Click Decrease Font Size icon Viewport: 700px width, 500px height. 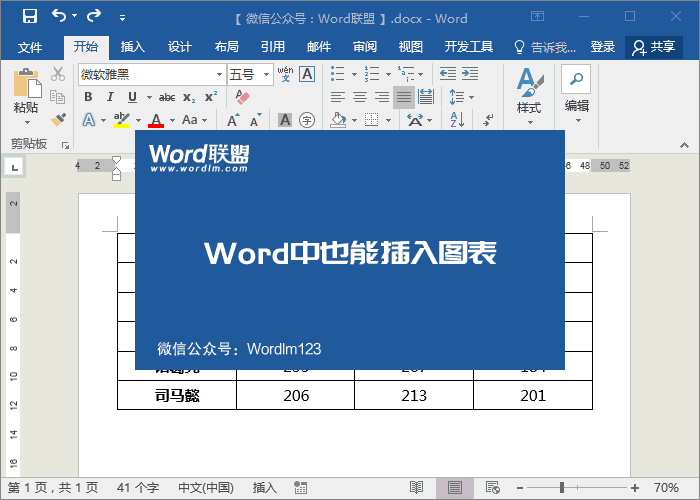tap(255, 120)
